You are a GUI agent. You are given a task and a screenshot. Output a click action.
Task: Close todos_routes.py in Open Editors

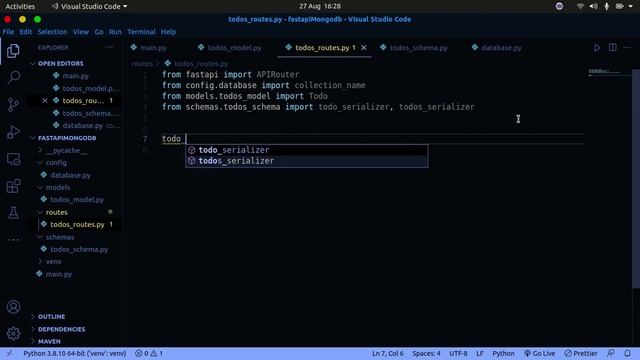[45, 100]
